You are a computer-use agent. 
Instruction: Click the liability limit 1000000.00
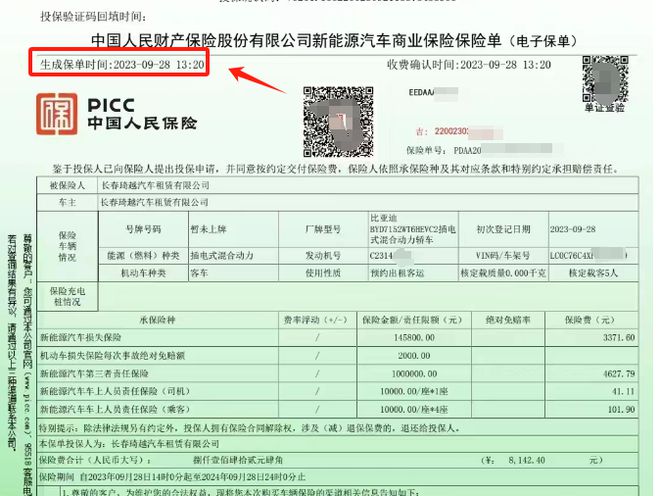pyautogui.click(x=414, y=374)
